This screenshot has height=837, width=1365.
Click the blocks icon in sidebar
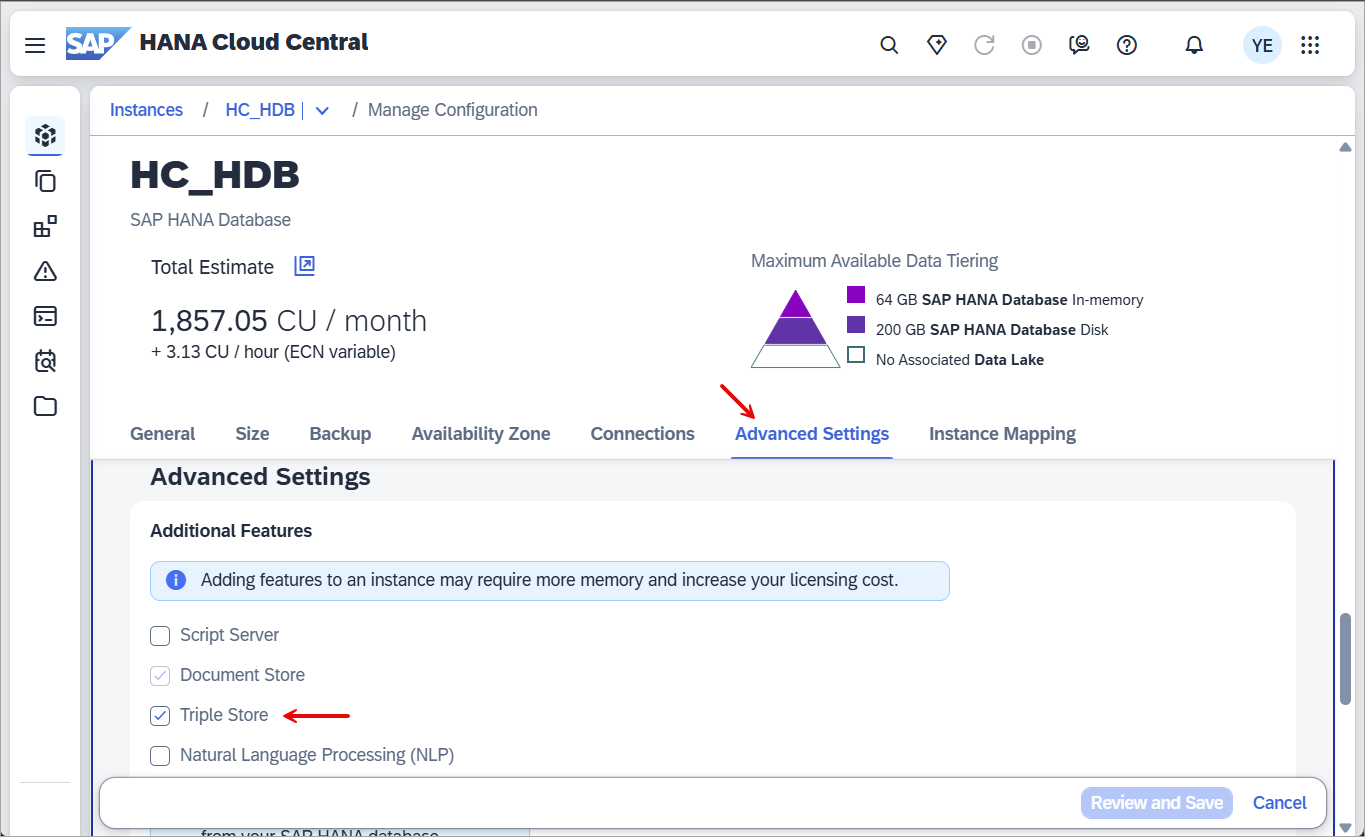point(45,226)
